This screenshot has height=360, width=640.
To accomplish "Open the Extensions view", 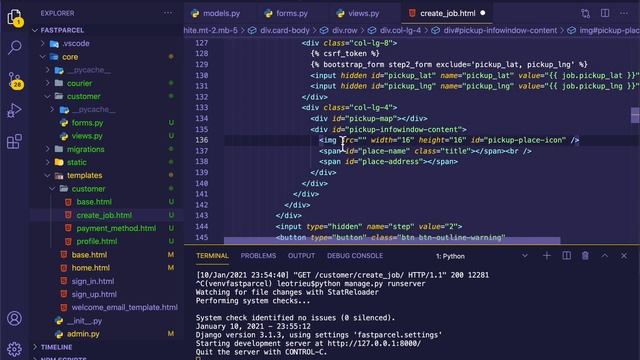I will point(14,141).
